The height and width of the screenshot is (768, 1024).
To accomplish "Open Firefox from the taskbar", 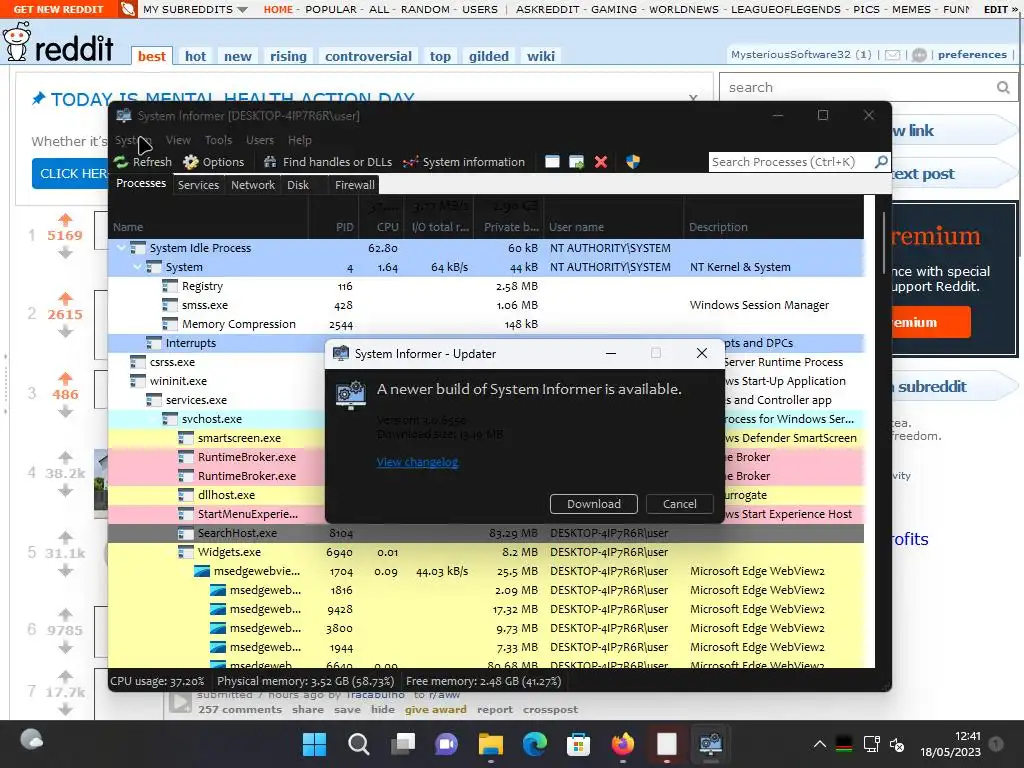I will [622, 744].
